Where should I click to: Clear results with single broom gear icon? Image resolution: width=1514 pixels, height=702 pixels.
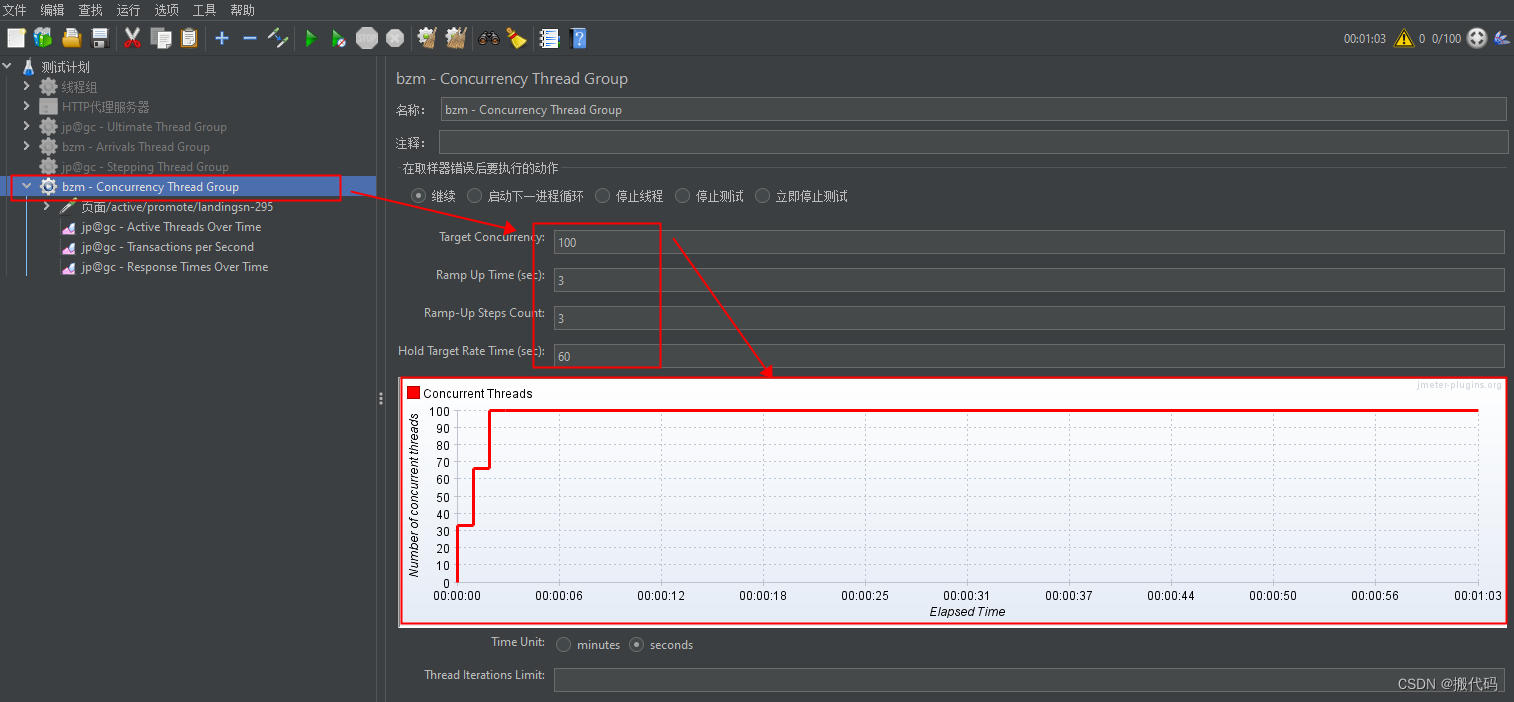tap(428, 38)
